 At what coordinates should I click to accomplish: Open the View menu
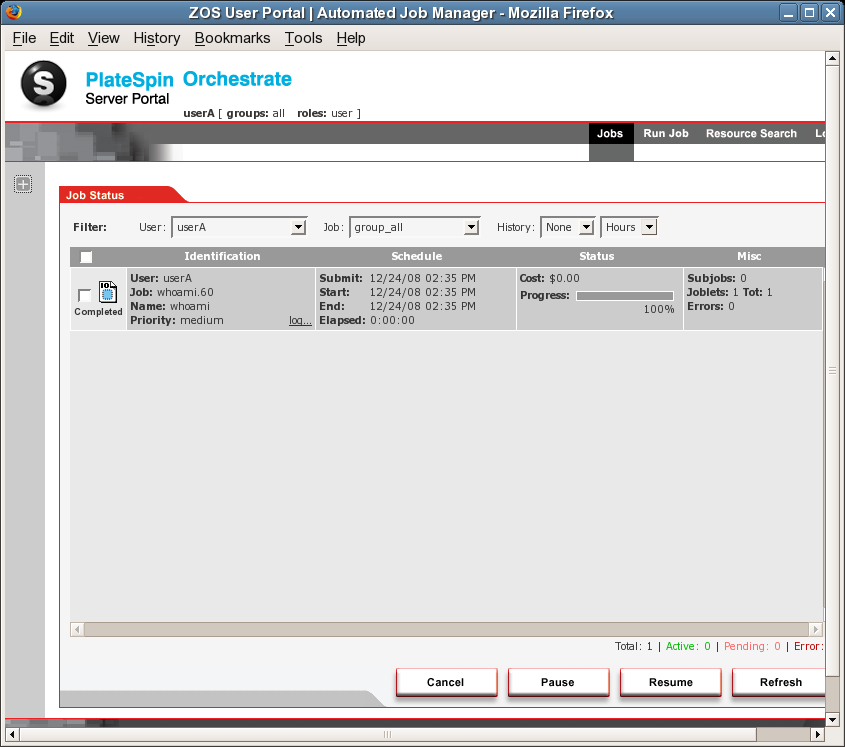pos(103,38)
